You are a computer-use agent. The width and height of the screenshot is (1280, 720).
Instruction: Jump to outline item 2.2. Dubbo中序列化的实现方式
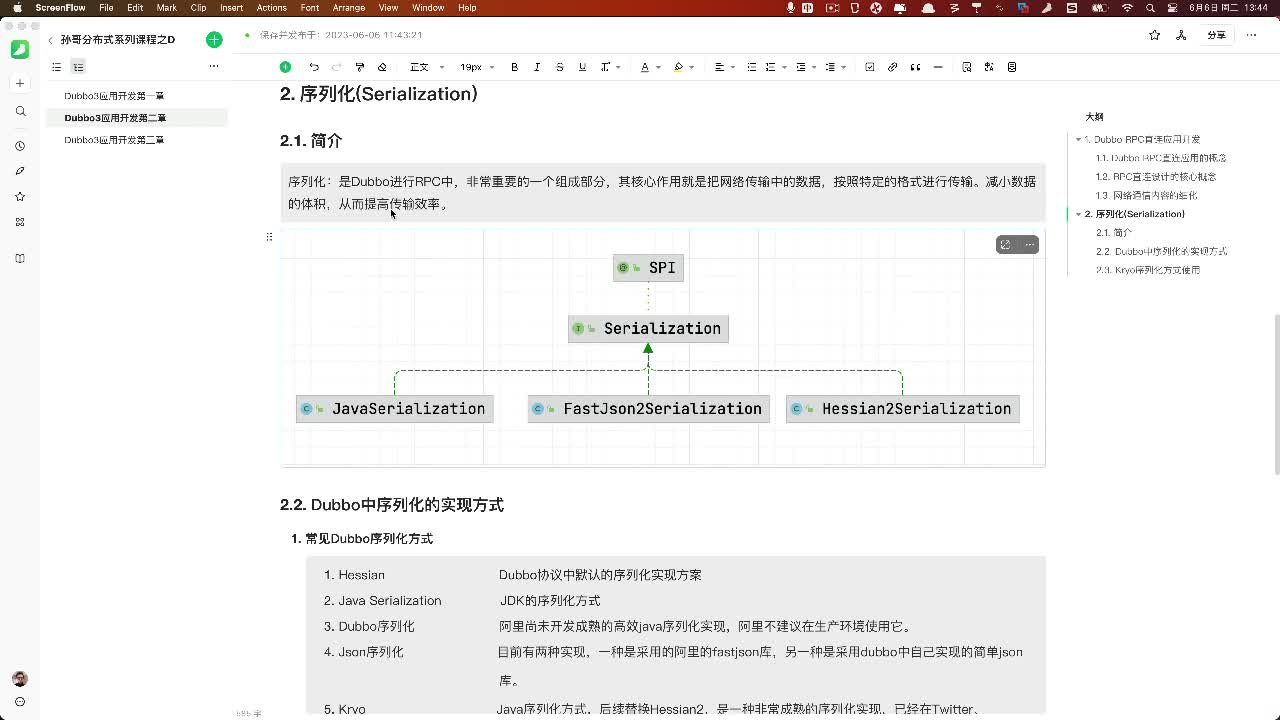click(x=1161, y=252)
